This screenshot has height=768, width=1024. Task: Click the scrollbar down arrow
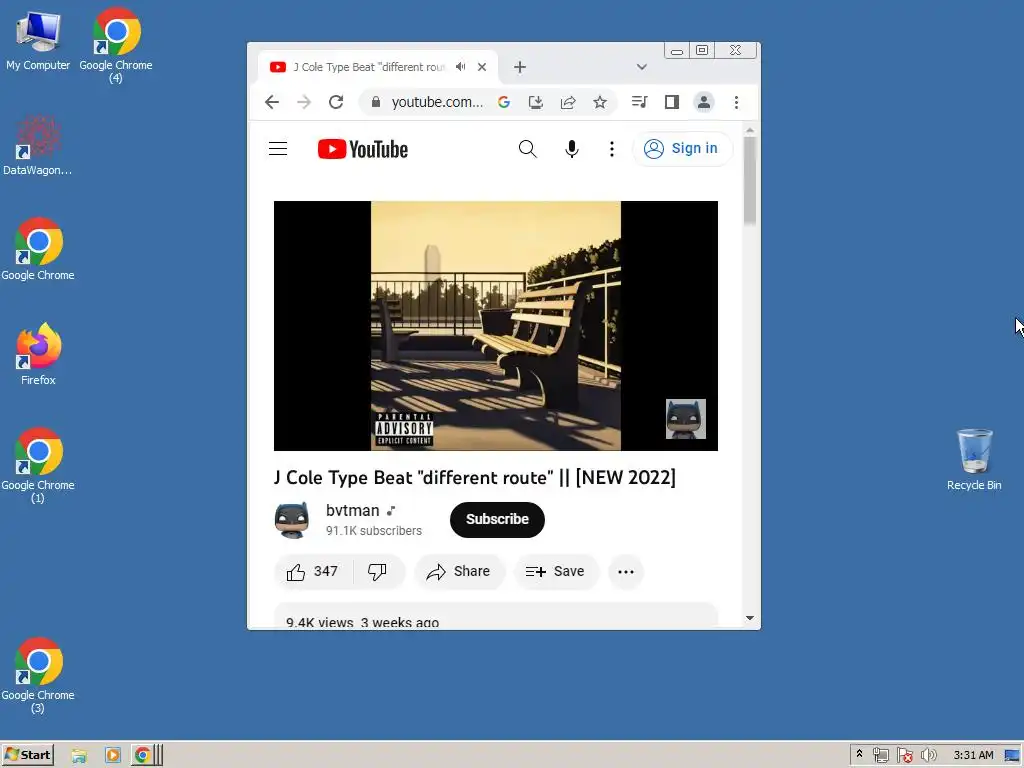point(749,618)
